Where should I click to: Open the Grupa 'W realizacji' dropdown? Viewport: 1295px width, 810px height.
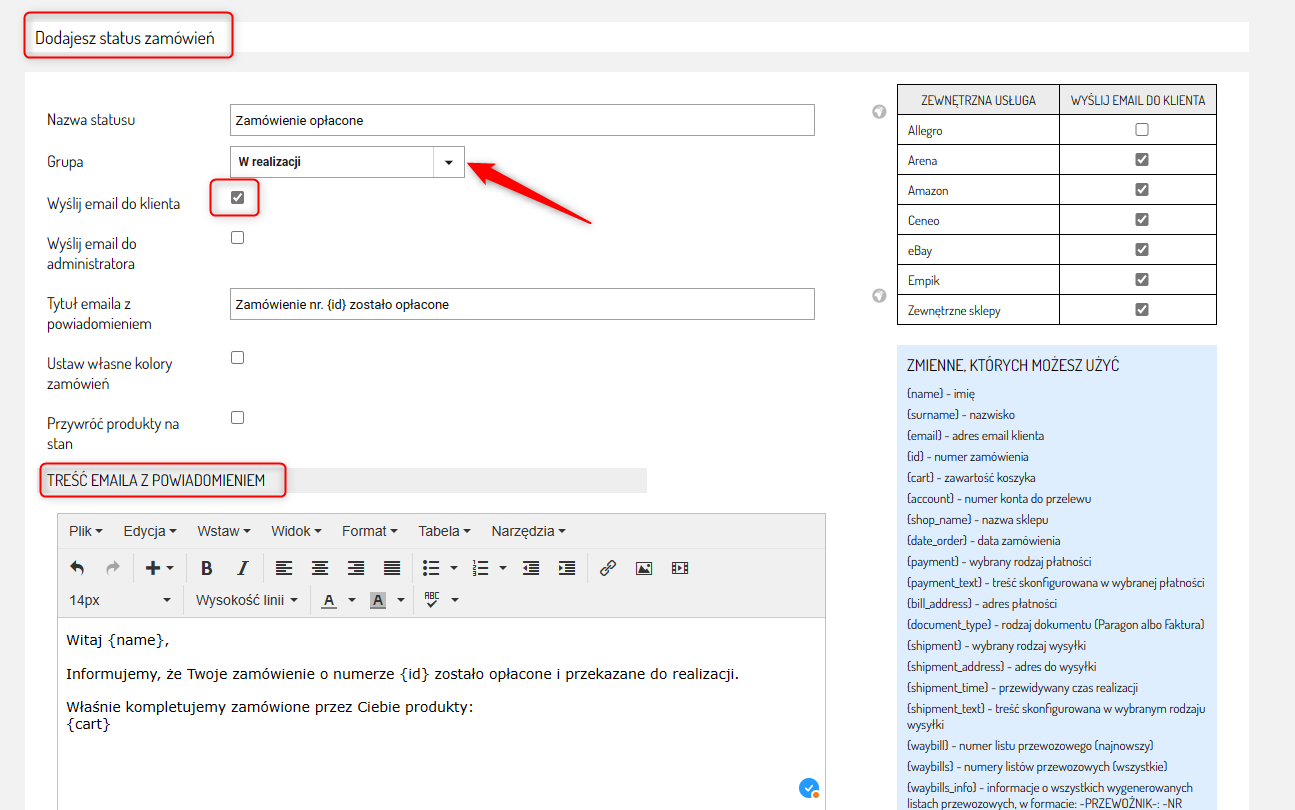click(x=347, y=162)
